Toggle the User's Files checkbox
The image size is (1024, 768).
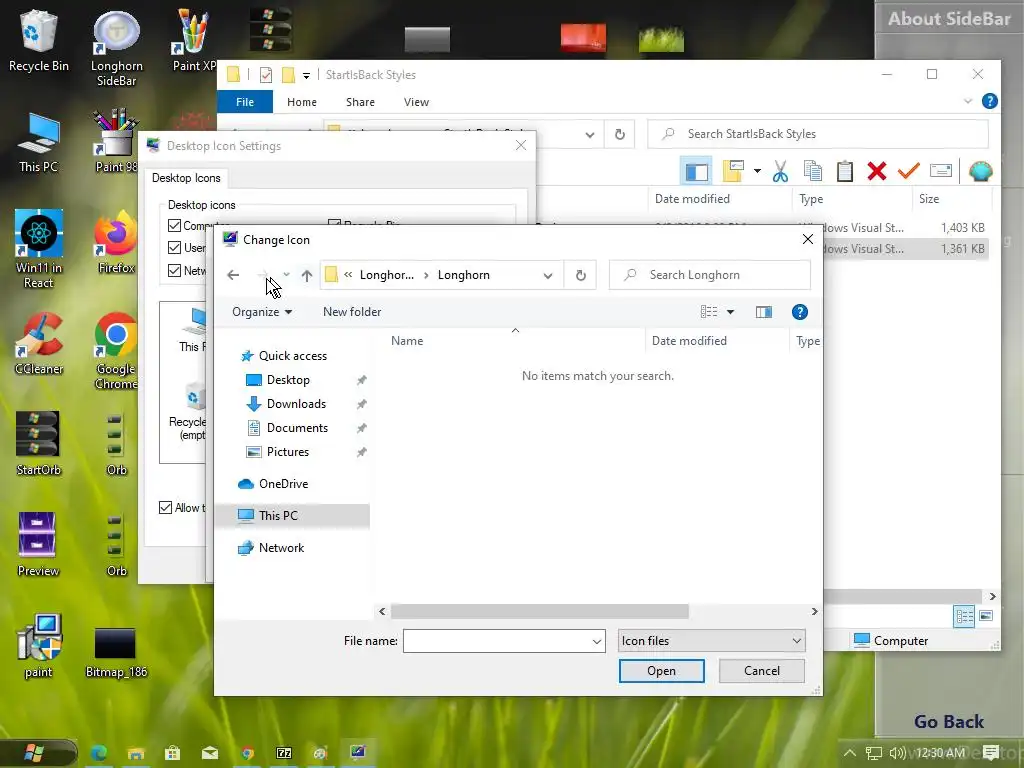pos(174,248)
